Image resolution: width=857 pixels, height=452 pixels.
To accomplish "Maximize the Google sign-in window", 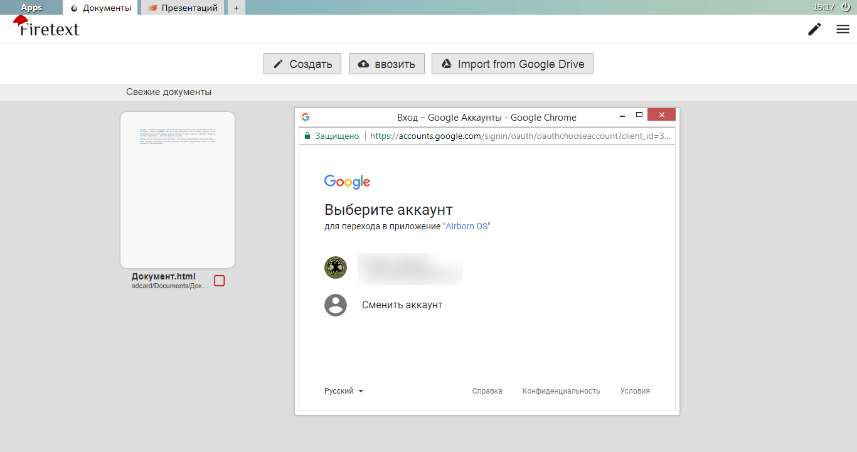I will point(639,115).
